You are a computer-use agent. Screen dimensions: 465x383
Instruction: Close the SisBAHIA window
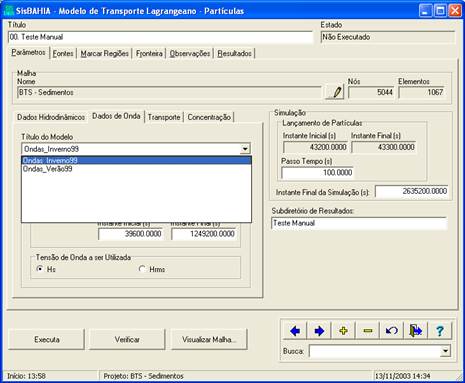455,11
